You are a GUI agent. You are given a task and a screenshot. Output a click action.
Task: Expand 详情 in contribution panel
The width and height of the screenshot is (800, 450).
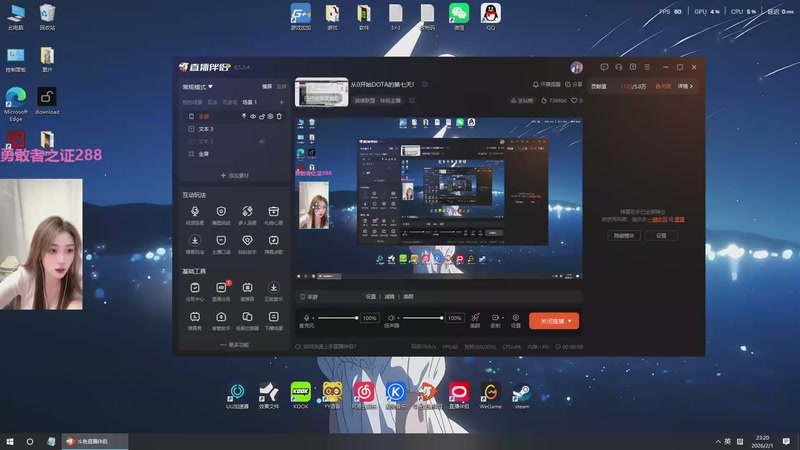[x=685, y=86]
